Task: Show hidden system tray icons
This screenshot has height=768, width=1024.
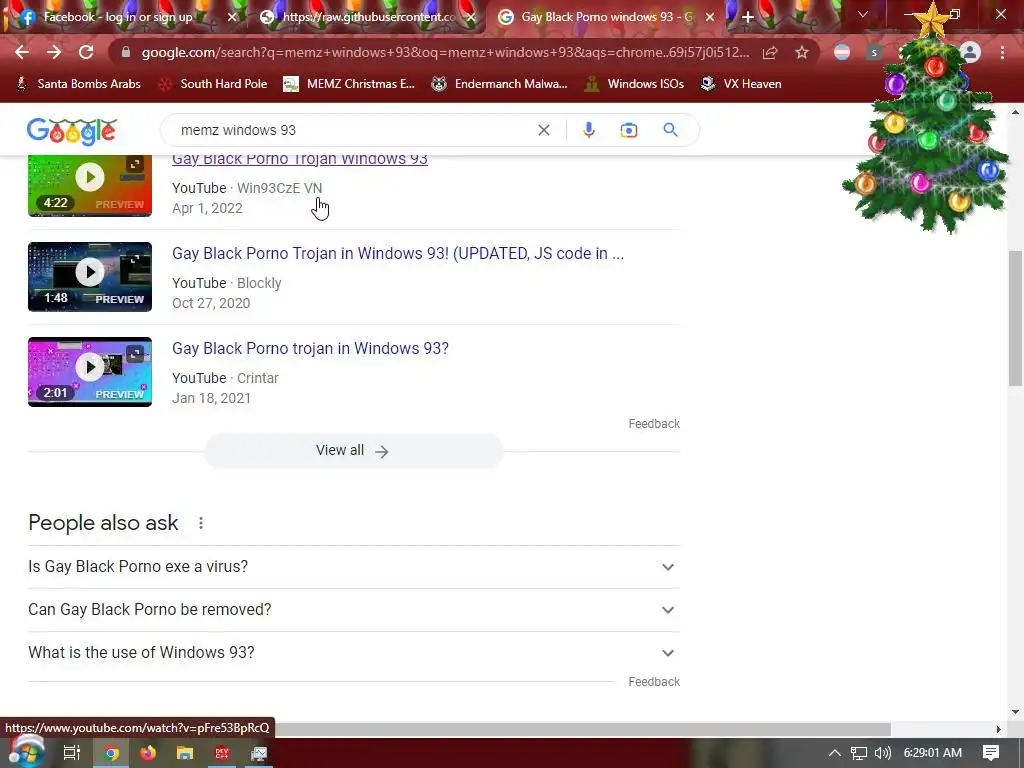Action: pyautogui.click(x=835, y=753)
